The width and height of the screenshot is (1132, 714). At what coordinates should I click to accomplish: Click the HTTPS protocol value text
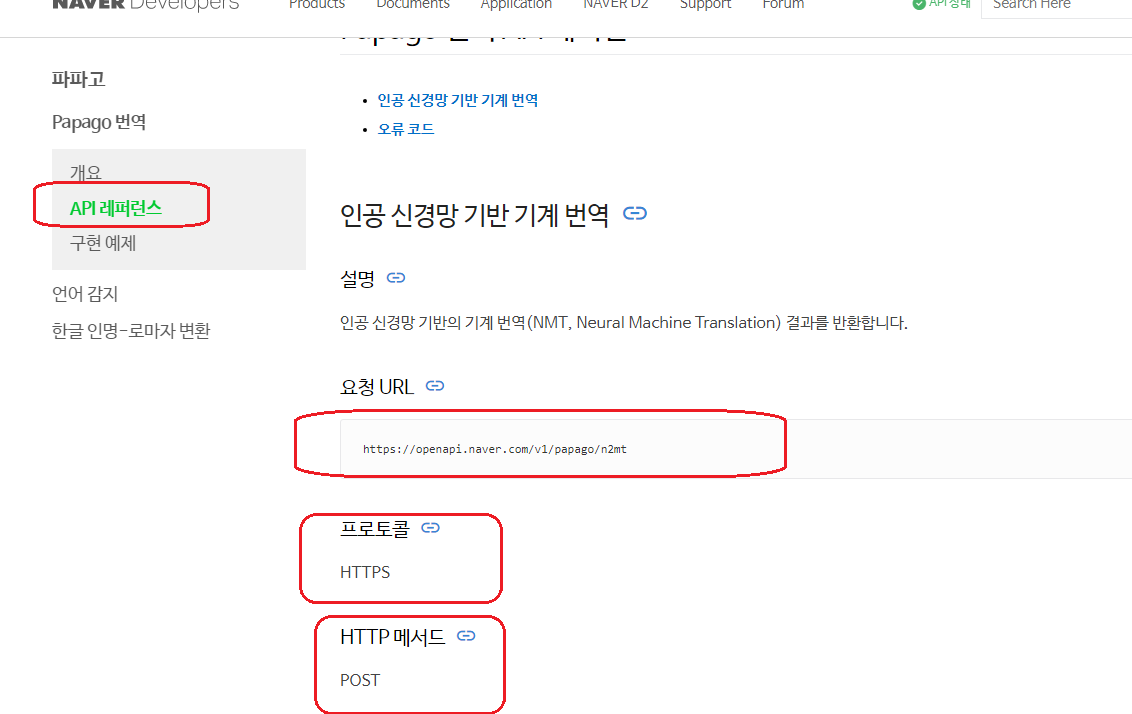tap(365, 572)
